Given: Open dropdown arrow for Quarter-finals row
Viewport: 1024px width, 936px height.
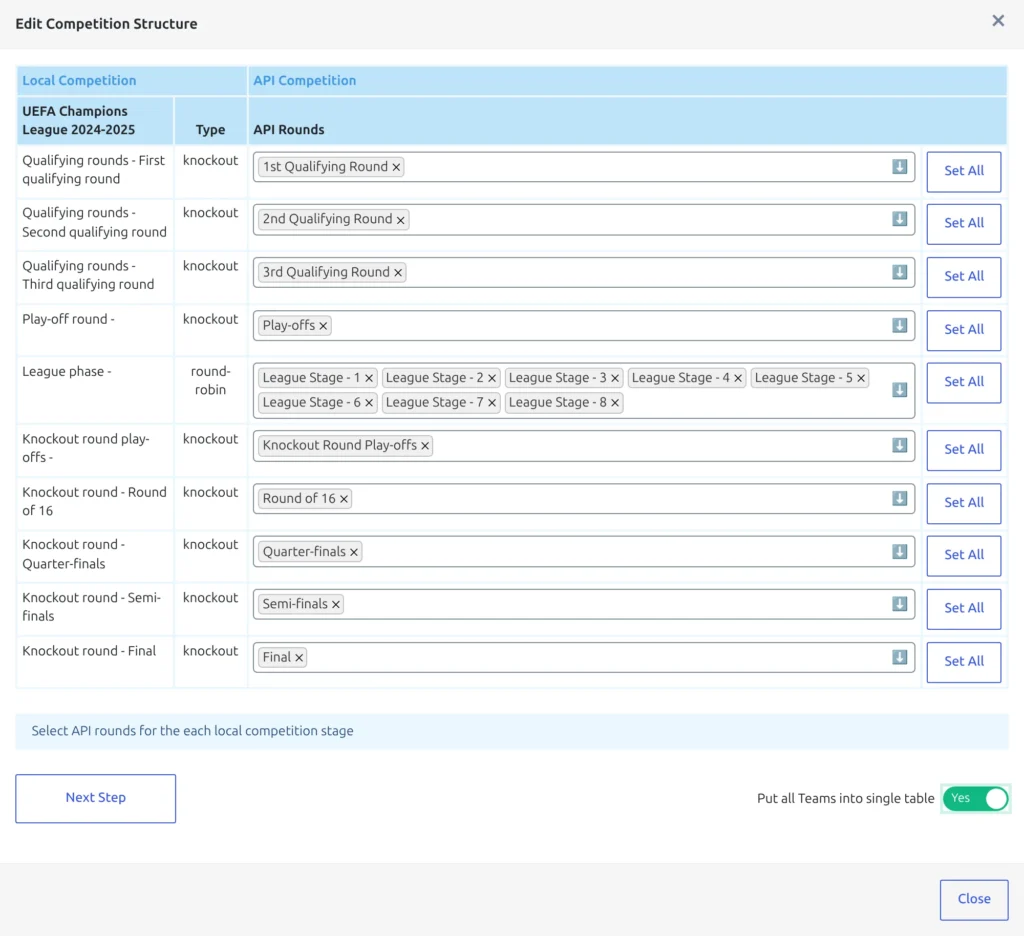Looking at the screenshot, I should click(899, 551).
